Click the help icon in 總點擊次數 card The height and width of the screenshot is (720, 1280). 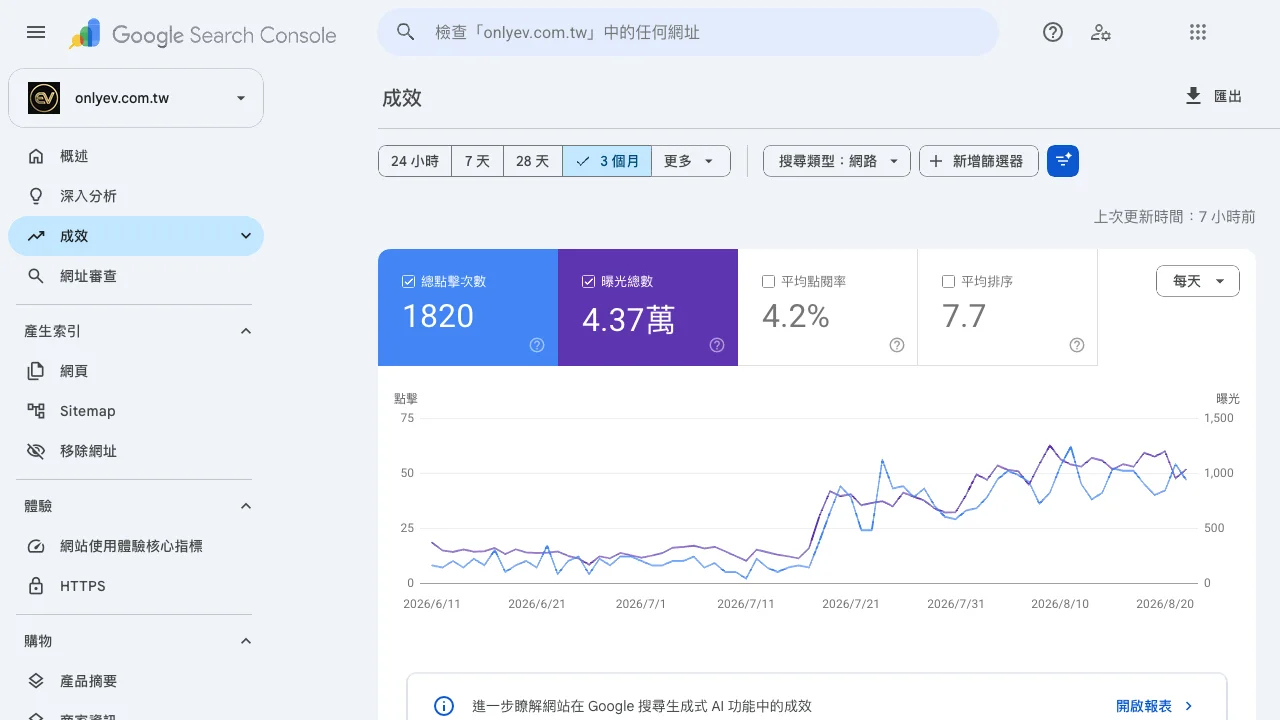[537, 345]
